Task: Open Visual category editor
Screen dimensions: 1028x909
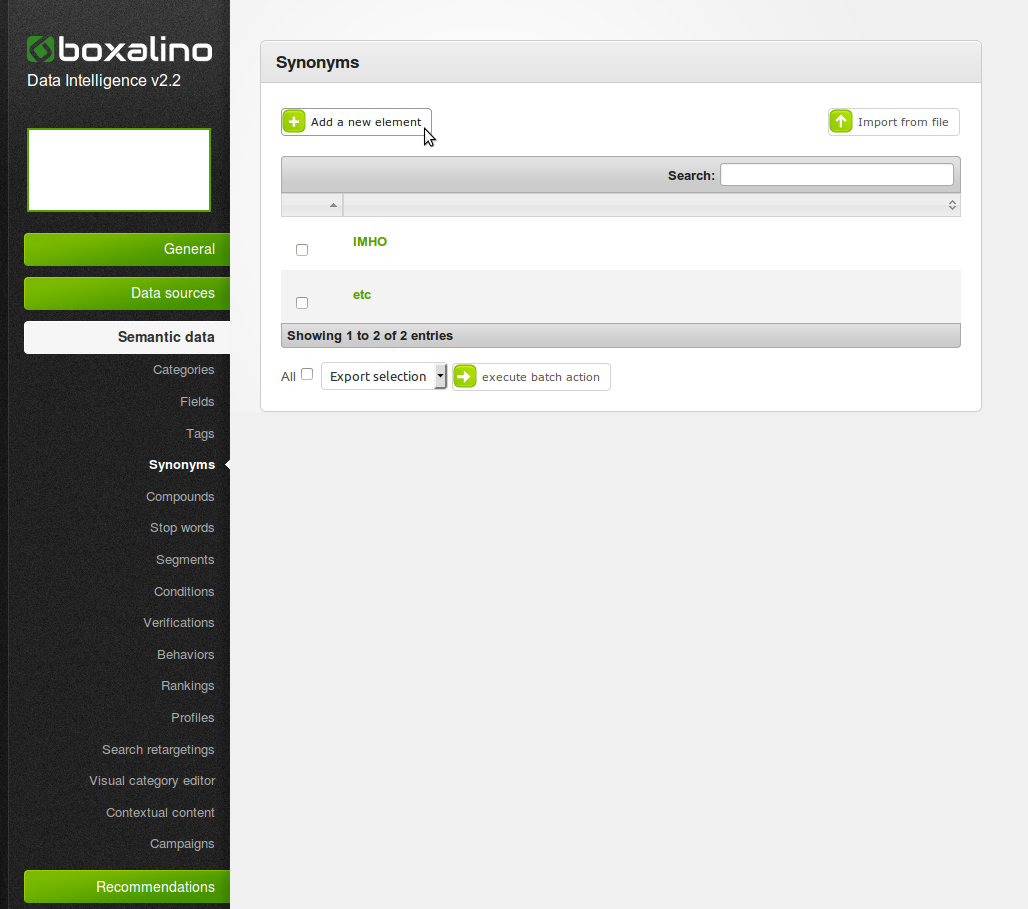Action: click(x=152, y=781)
